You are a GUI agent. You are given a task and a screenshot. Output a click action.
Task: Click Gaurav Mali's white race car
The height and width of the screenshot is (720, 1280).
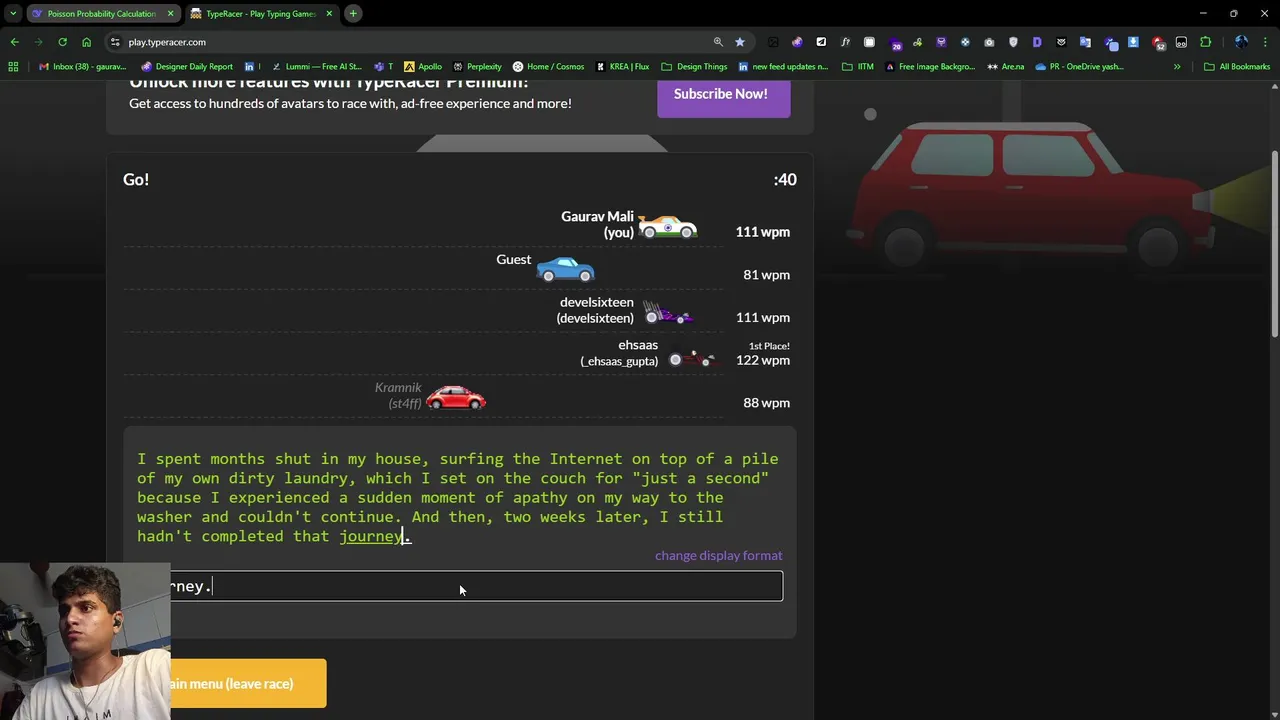coord(667,227)
